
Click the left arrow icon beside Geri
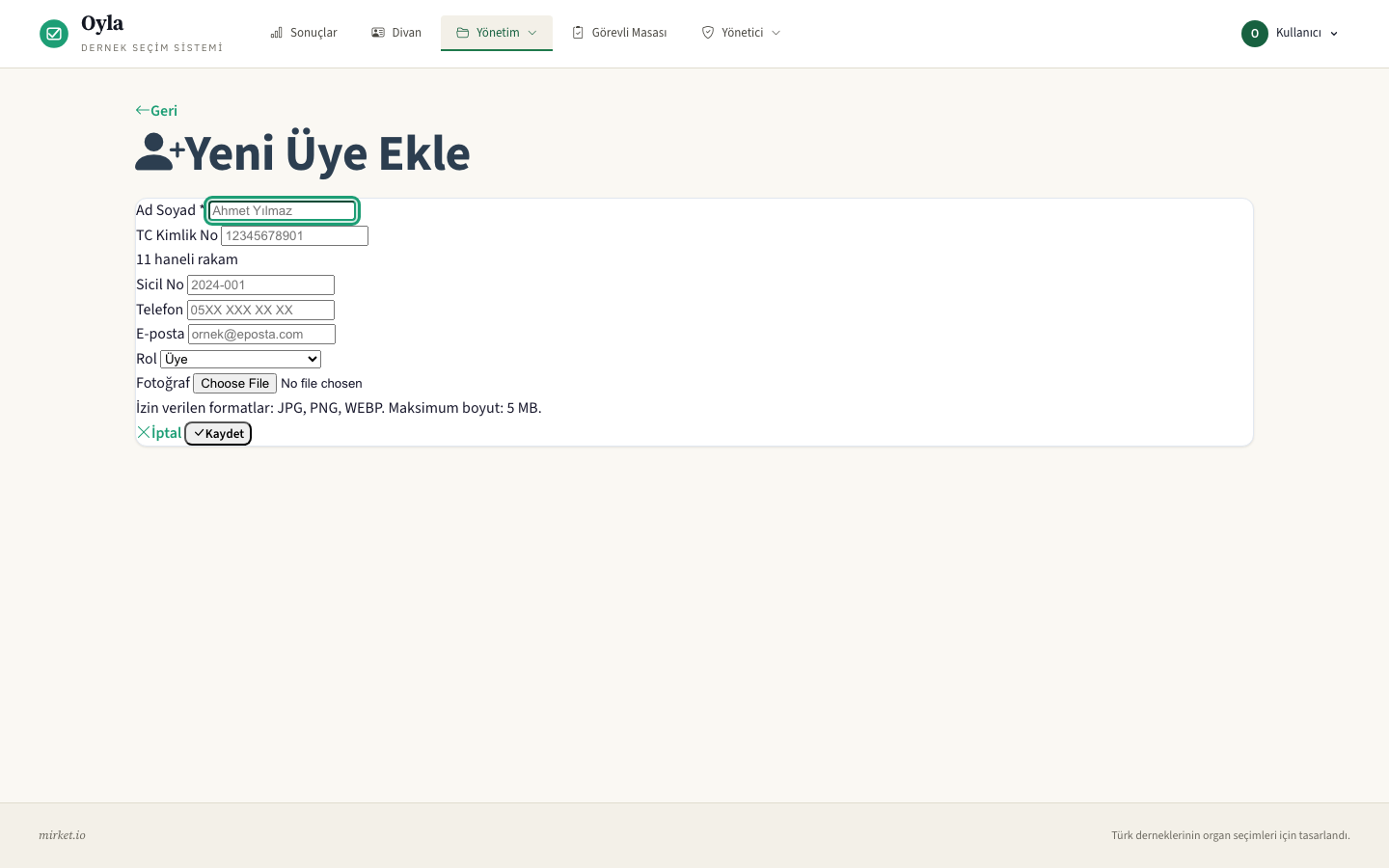(x=143, y=111)
